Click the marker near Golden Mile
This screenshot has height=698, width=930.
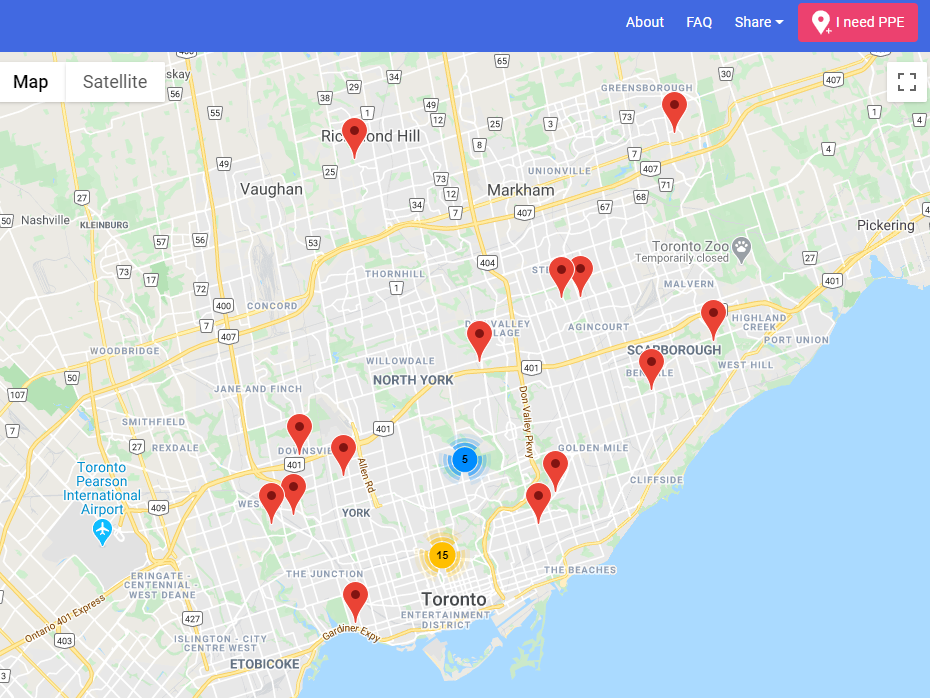pyautogui.click(x=556, y=465)
